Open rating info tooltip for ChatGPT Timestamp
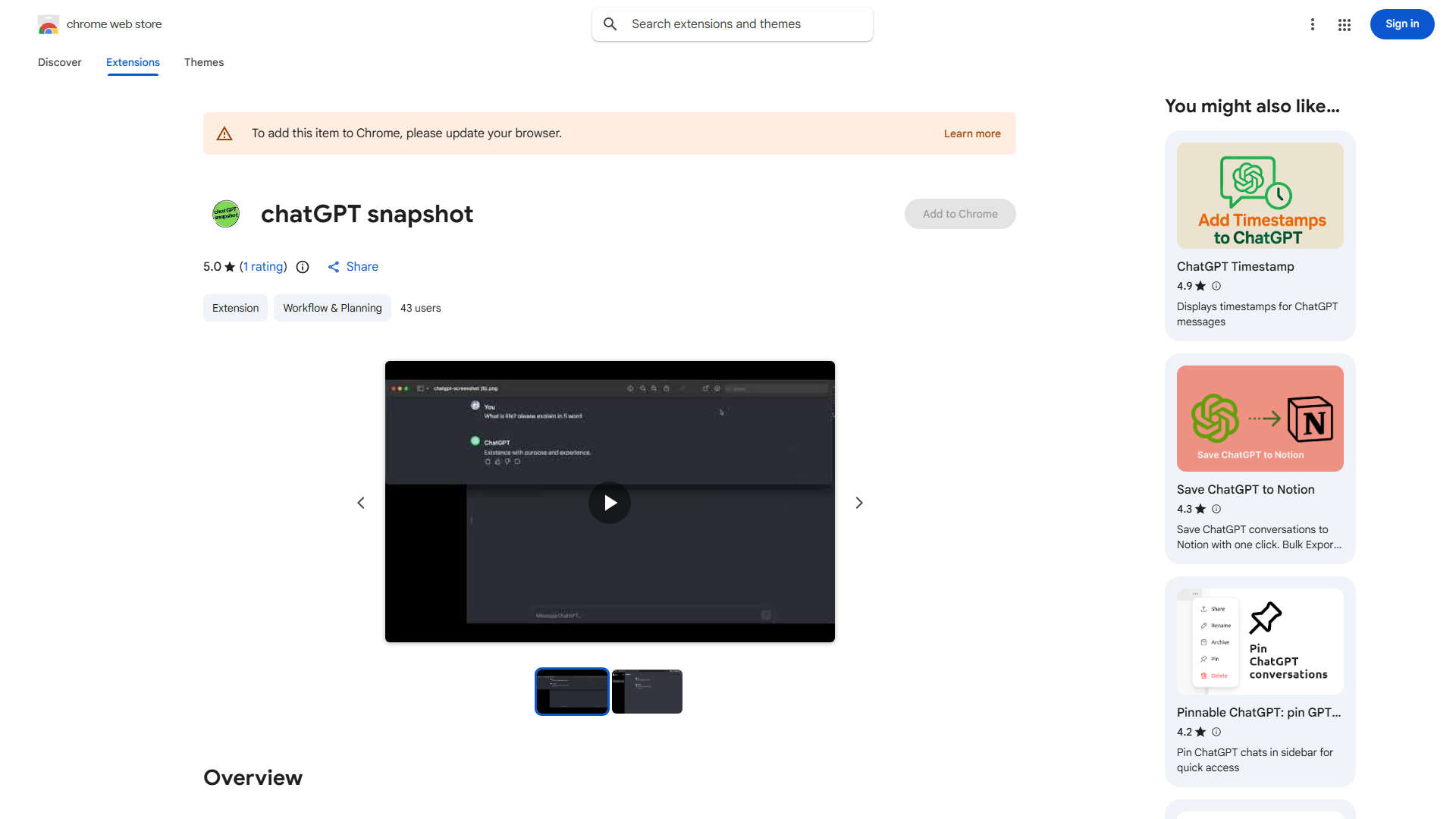Image resolution: width=1456 pixels, height=819 pixels. click(1216, 286)
